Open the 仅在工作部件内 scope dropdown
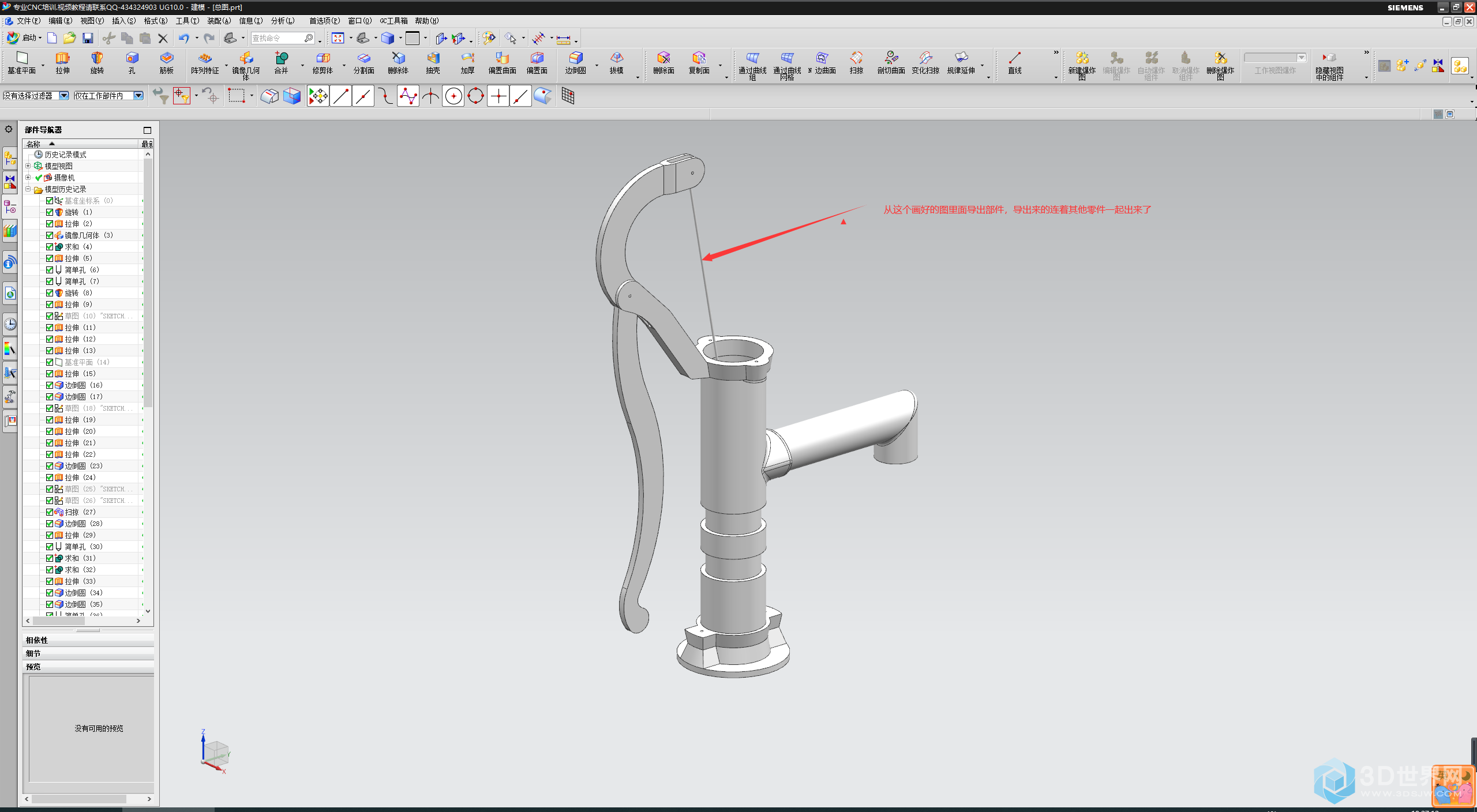Viewport: 1477px width, 812px height. pos(108,96)
